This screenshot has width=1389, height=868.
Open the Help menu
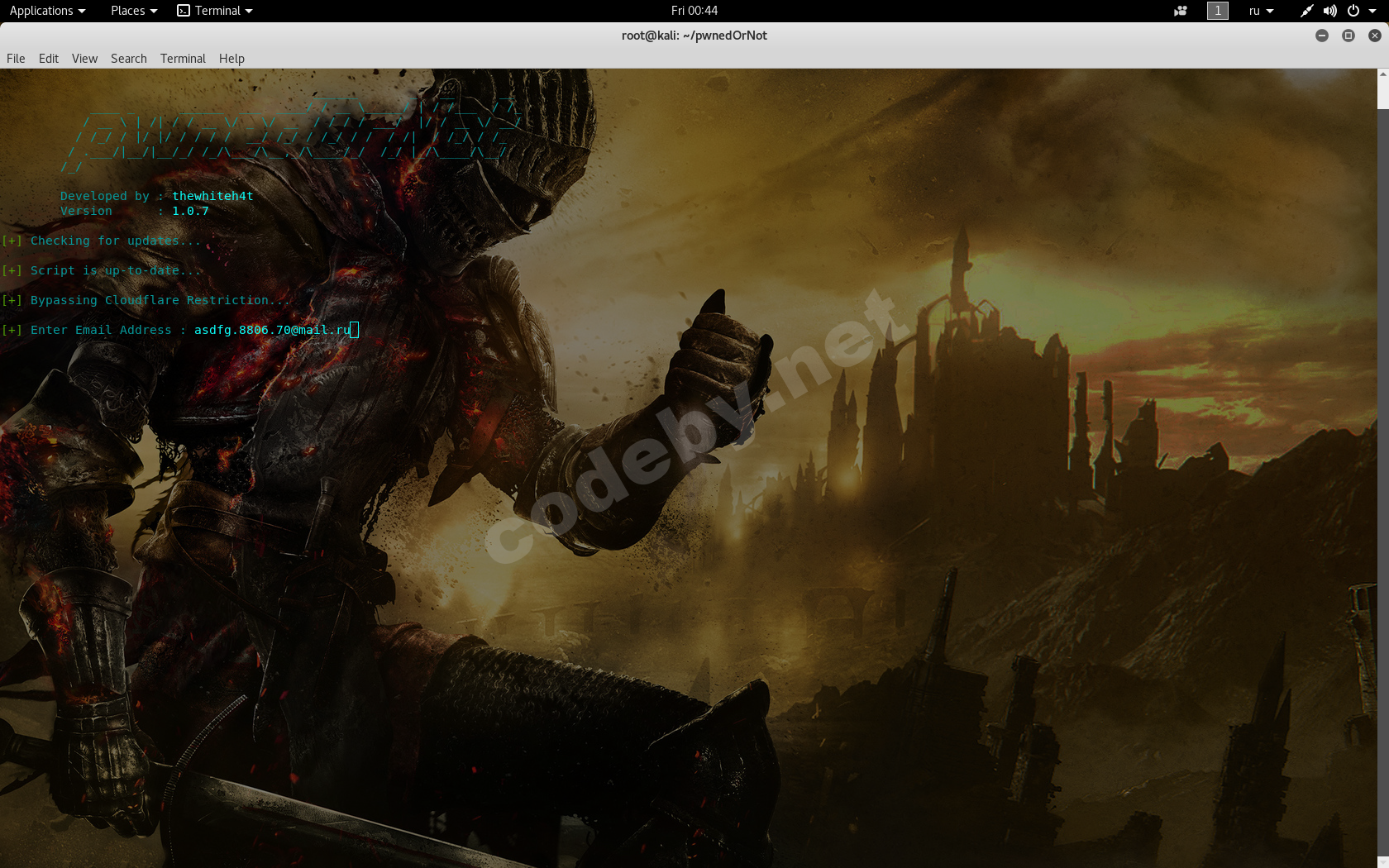[231, 59]
